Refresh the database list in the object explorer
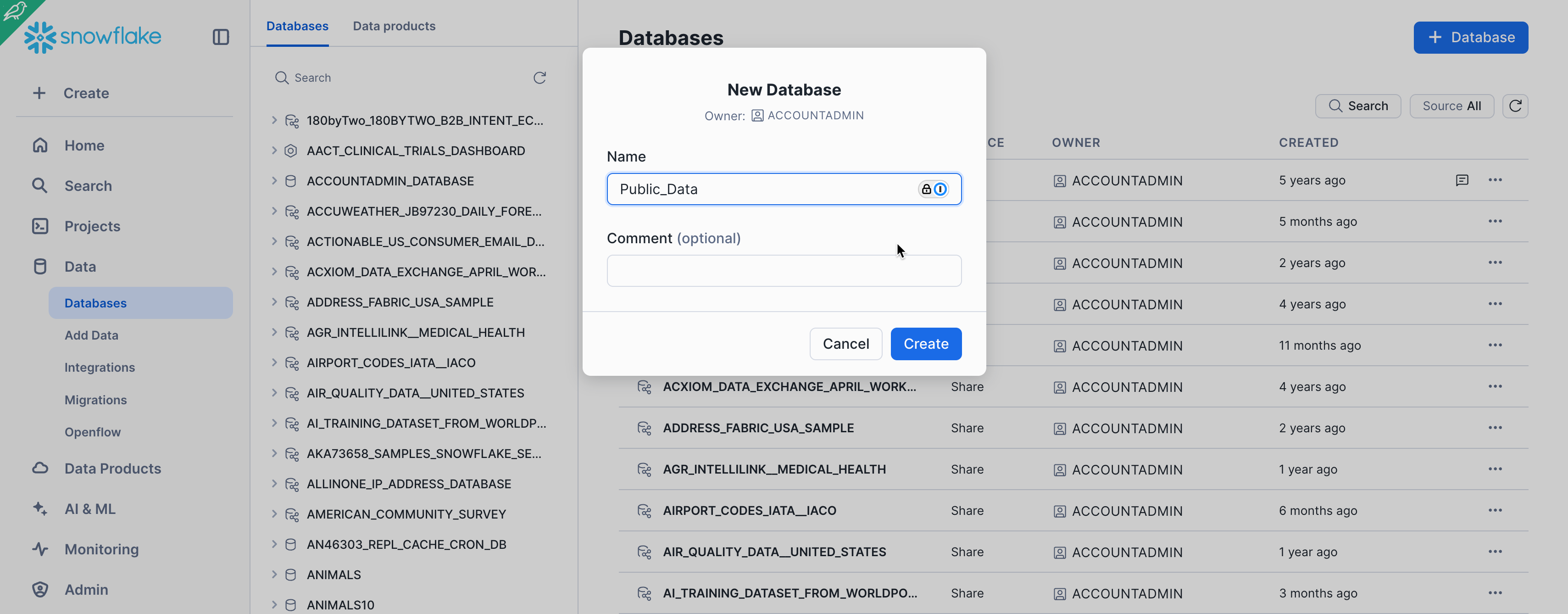 [x=539, y=78]
